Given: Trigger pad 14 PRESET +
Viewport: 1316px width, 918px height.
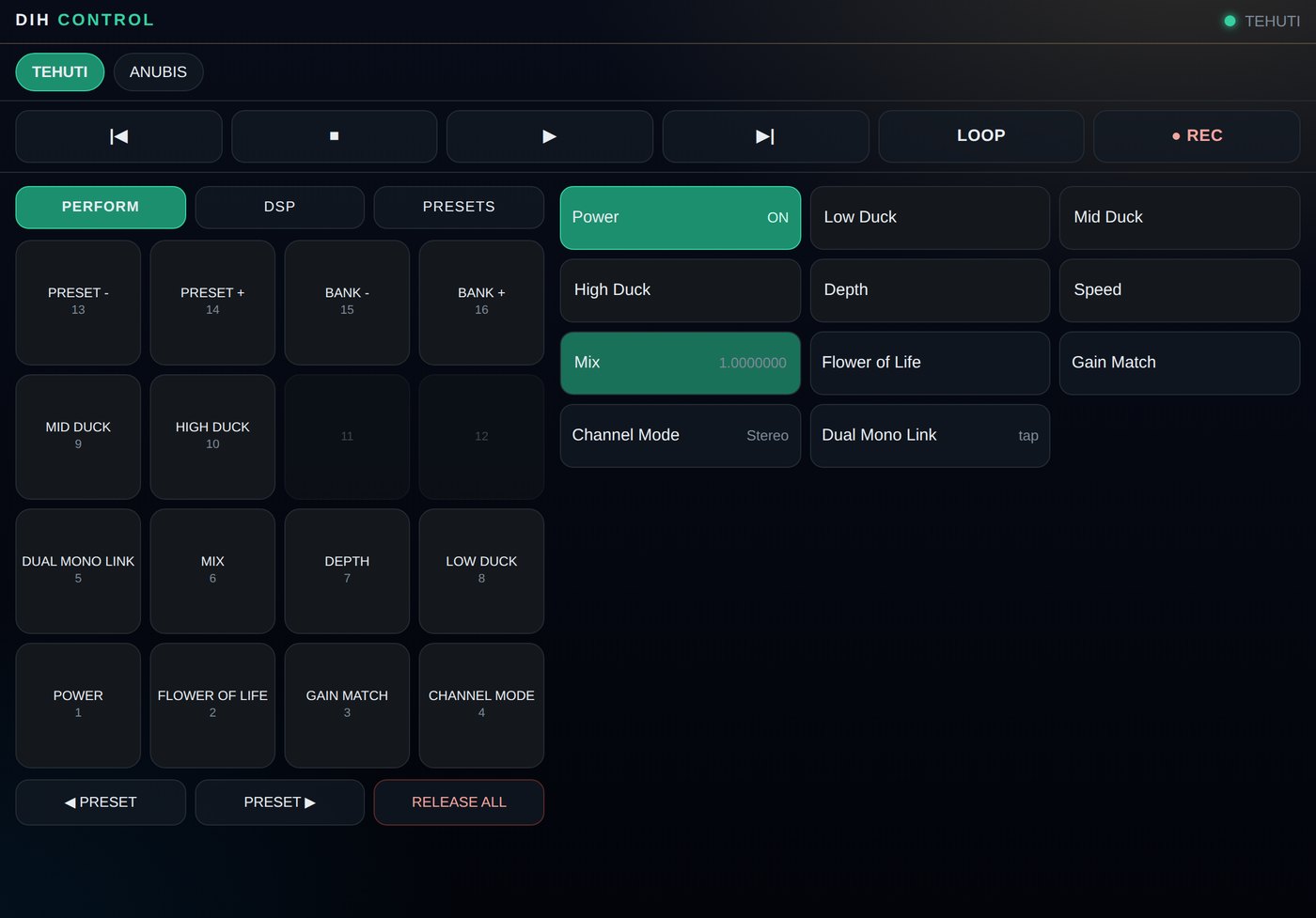Looking at the screenshot, I should pyautogui.click(x=212, y=303).
